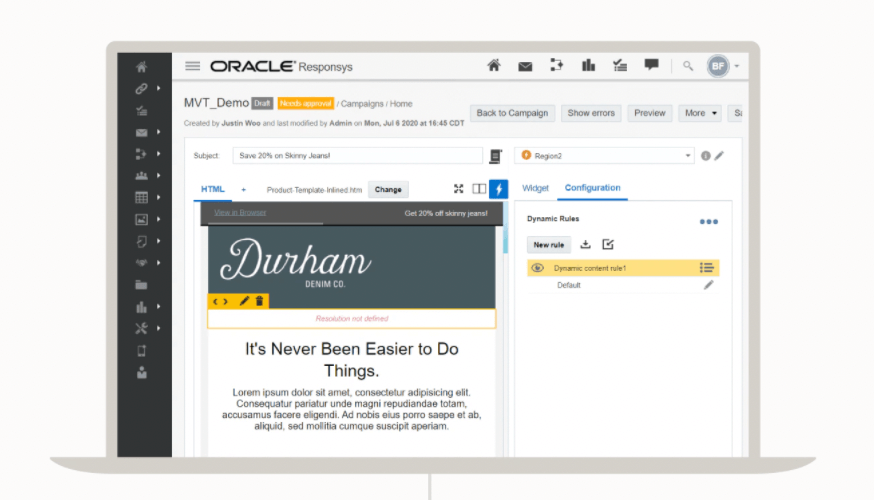Delete region using trash icon

click(259, 301)
